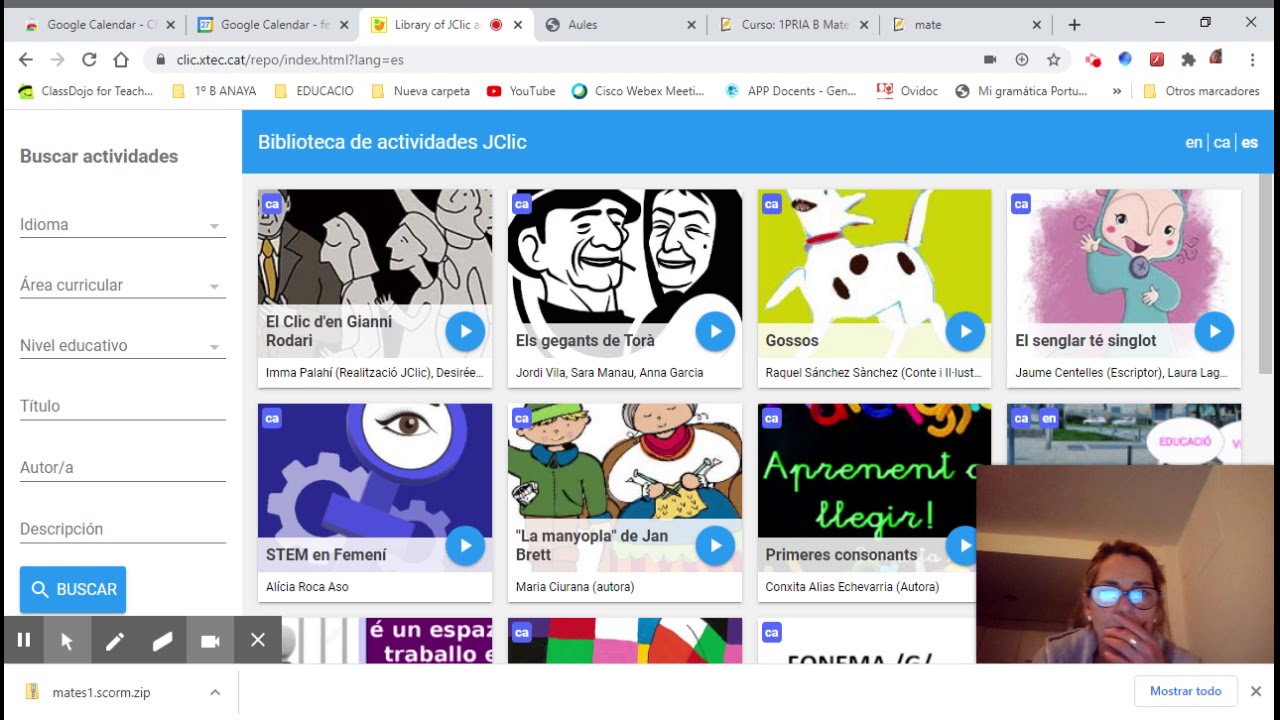1280x720 pixels.
Task: Play El senglar té singlot activity
Action: tap(1214, 331)
